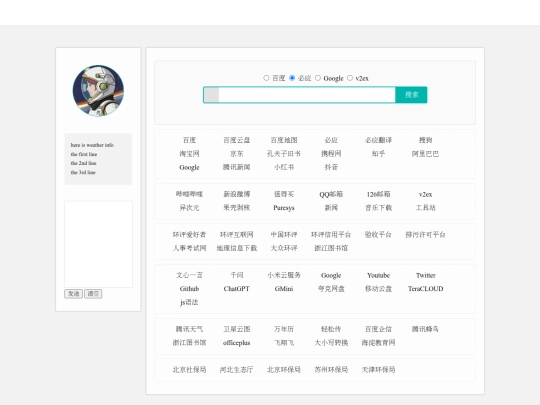Open the 小红书 link
Image resolution: width=540 pixels, height=405 pixels.
pos(284,167)
